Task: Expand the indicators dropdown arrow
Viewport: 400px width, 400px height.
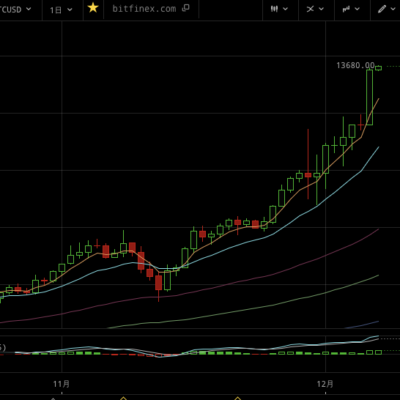Action: coord(321,9)
